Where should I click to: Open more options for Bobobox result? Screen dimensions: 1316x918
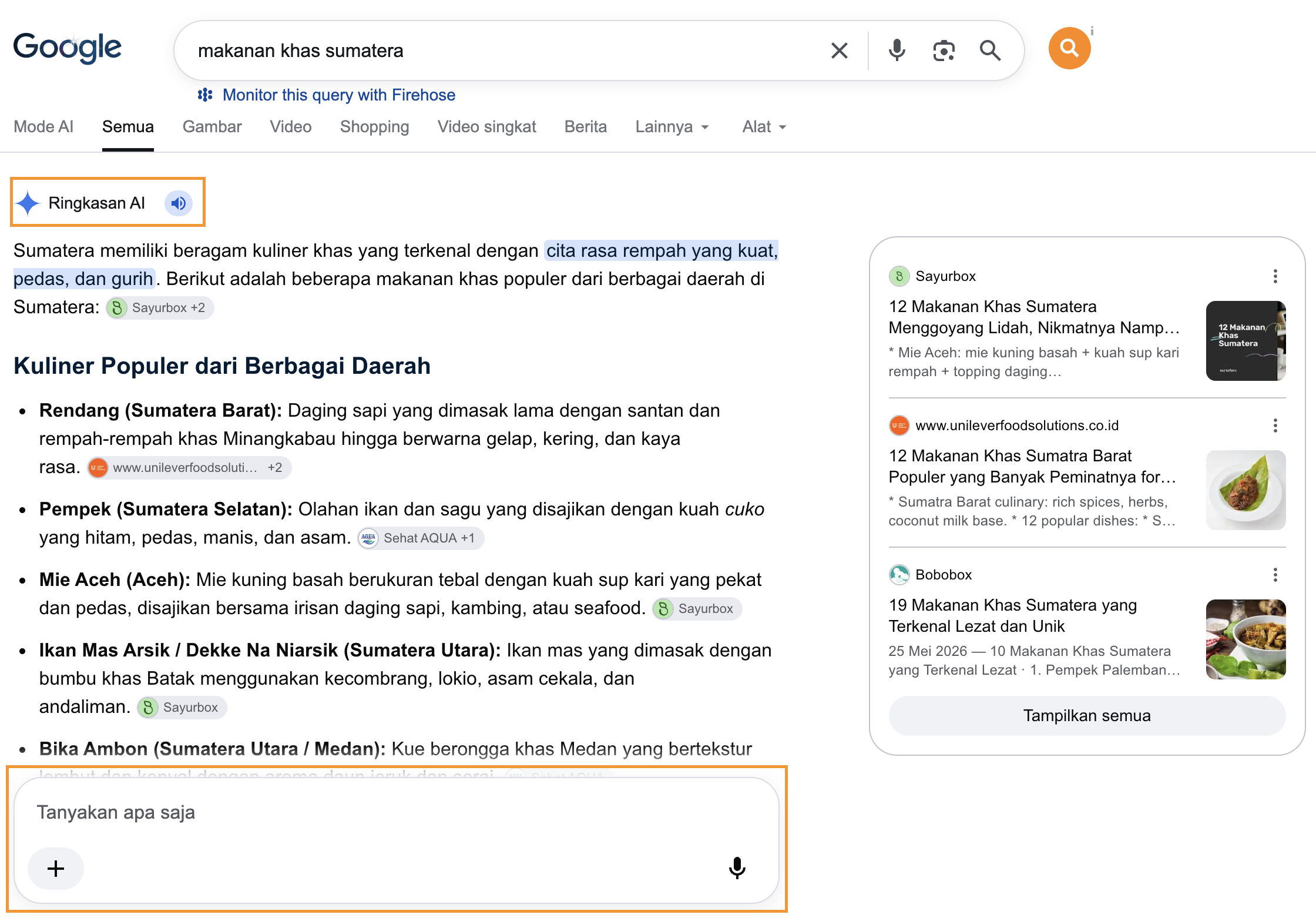pos(1275,575)
